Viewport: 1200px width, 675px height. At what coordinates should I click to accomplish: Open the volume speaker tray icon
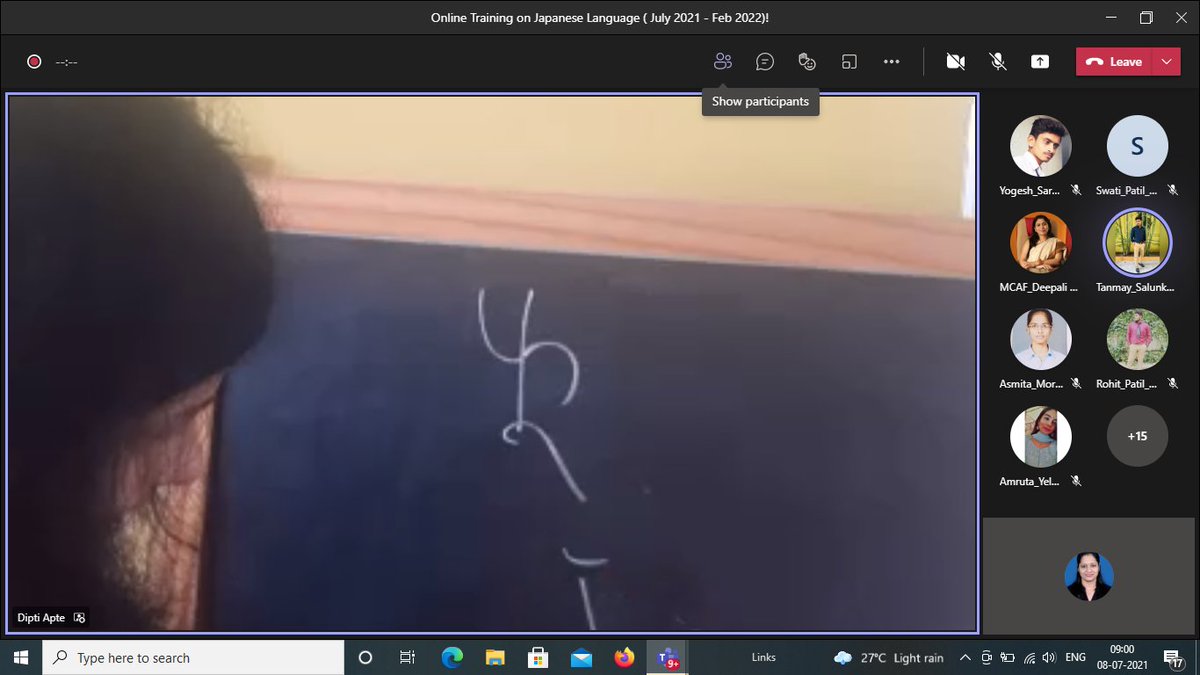click(x=1048, y=657)
